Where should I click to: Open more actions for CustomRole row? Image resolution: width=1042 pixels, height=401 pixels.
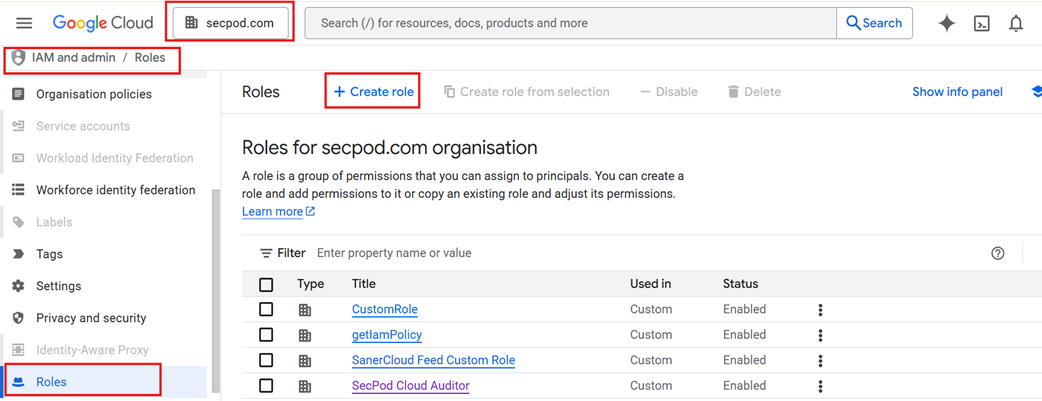pos(820,310)
